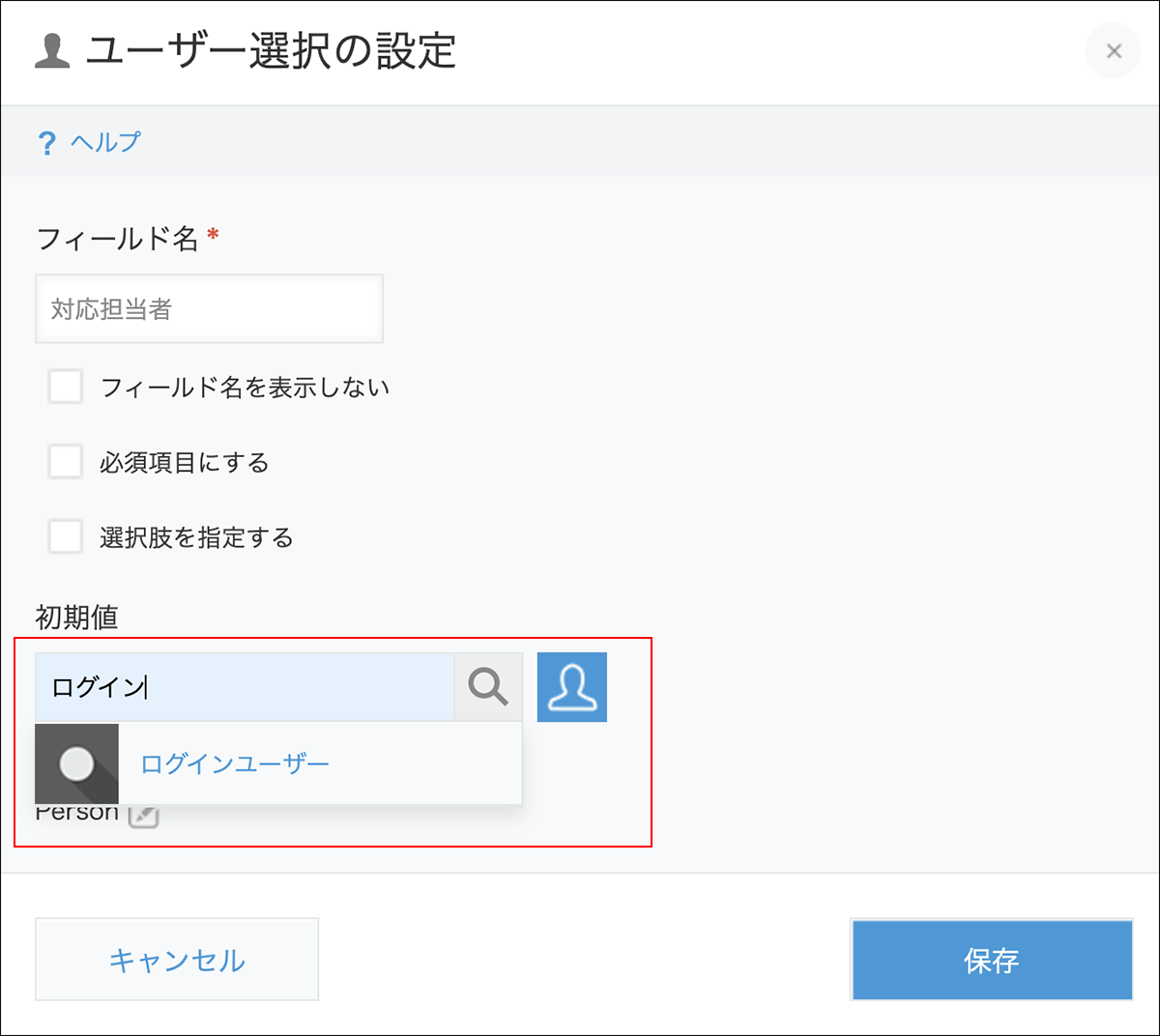This screenshot has height=1036, width=1160.
Task: Check the 必須項目にする option
Action: (x=65, y=461)
